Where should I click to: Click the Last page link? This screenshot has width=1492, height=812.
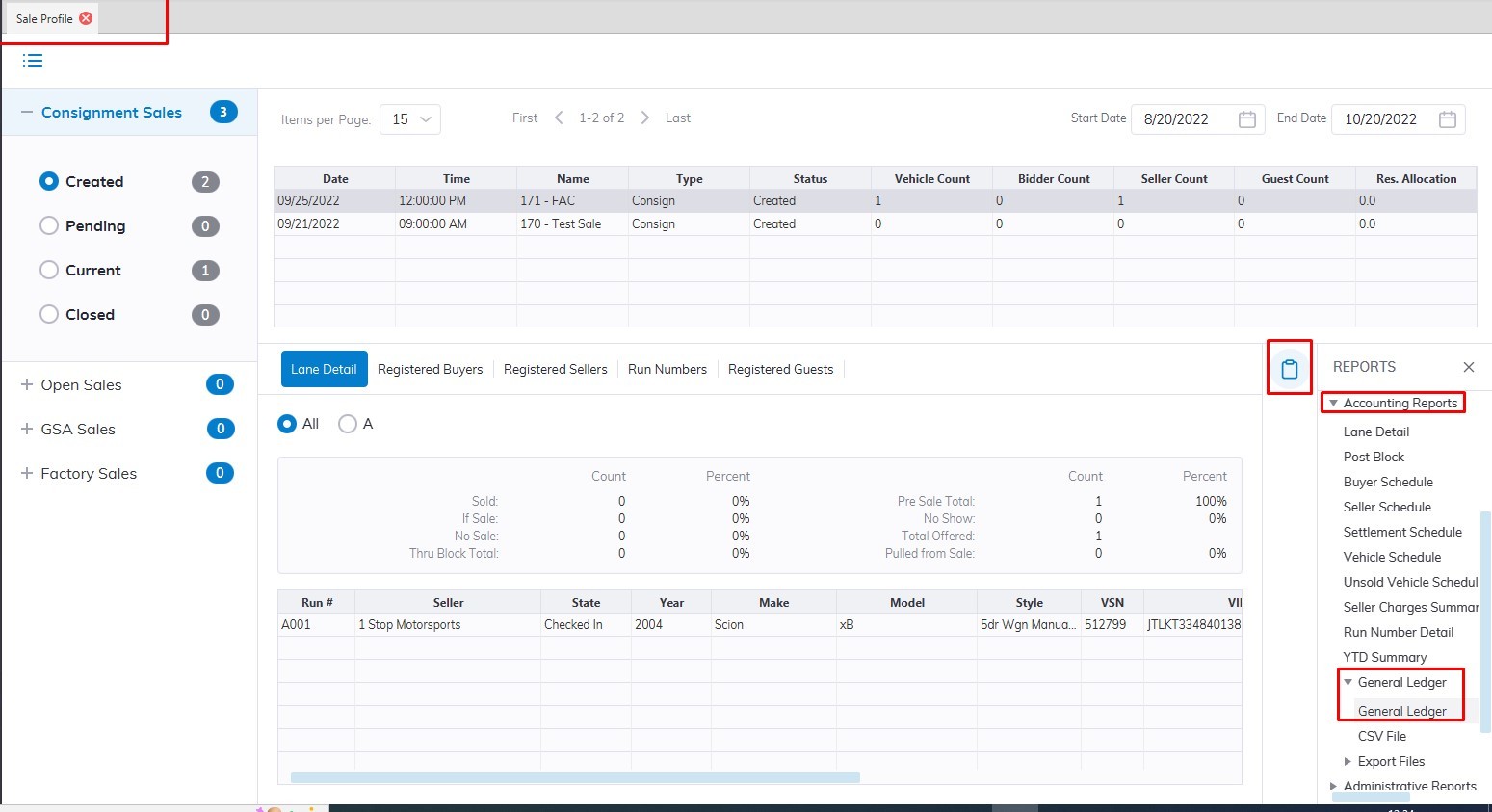tap(677, 118)
